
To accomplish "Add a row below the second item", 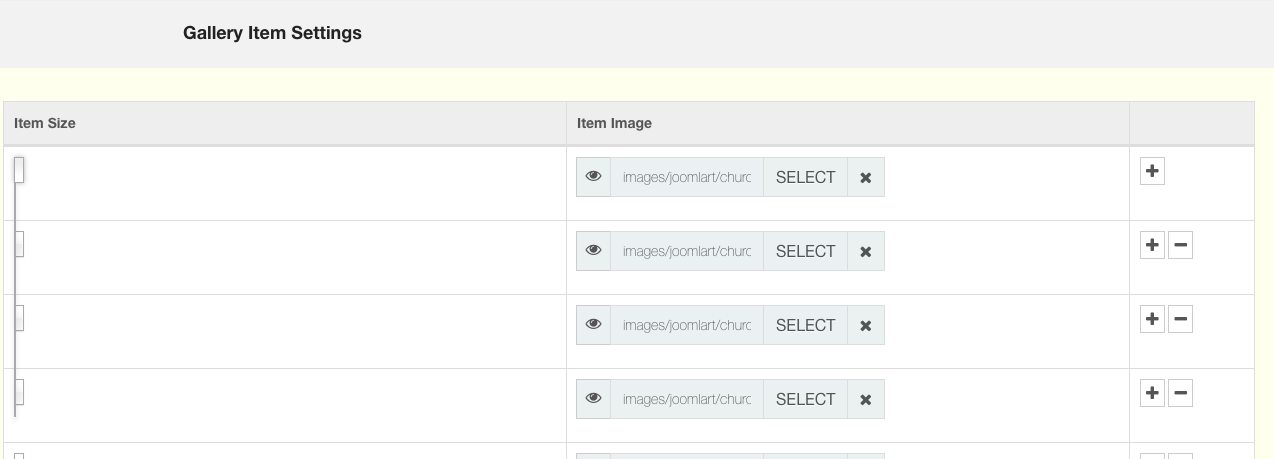I will (1152, 245).
